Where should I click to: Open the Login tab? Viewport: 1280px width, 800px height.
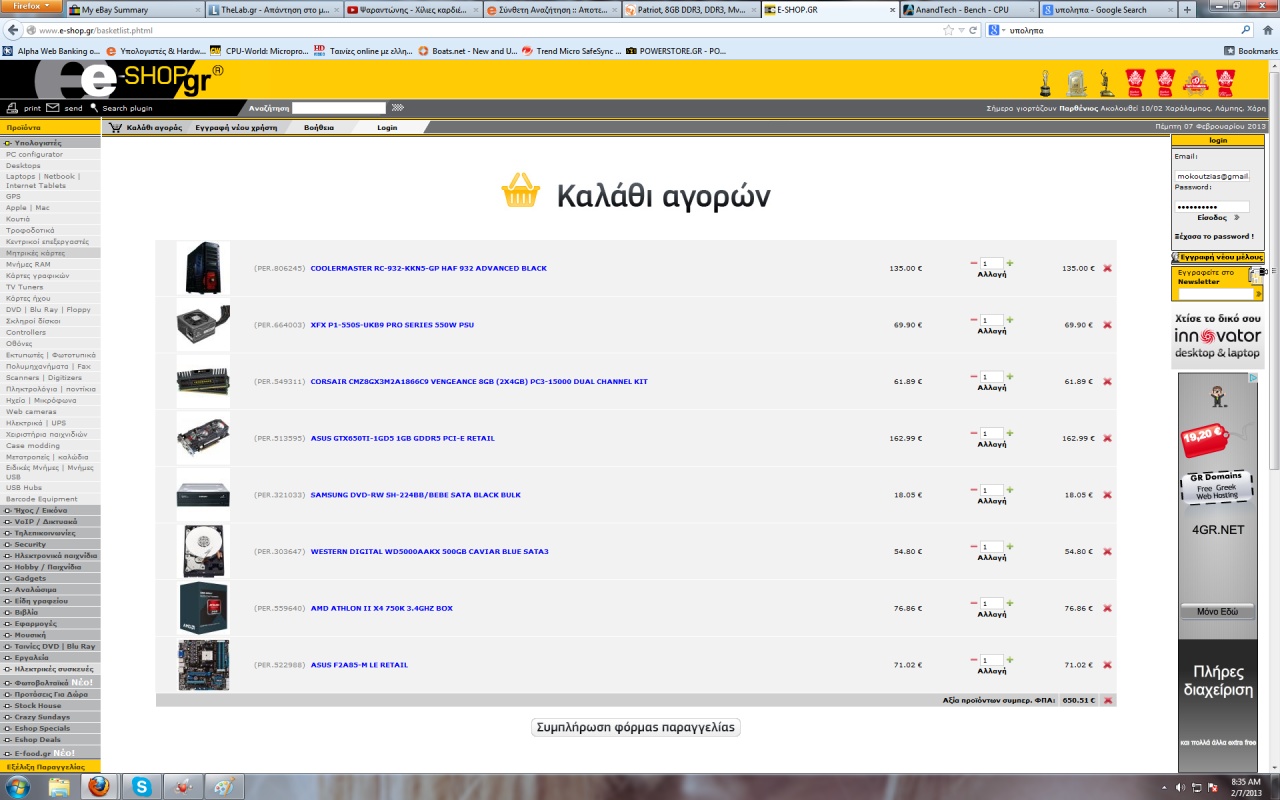click(x=387, y=127)
